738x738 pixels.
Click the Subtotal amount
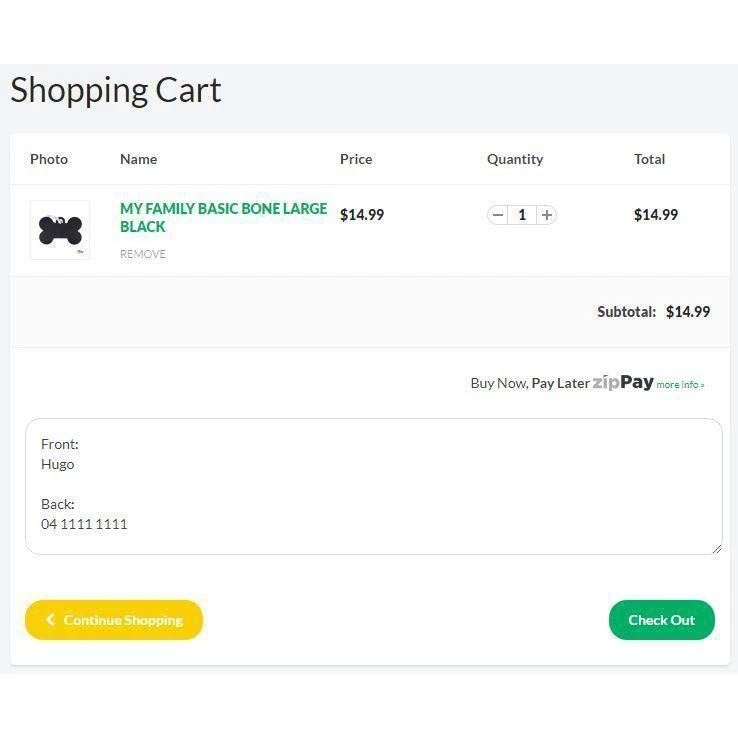click(688, 312)
